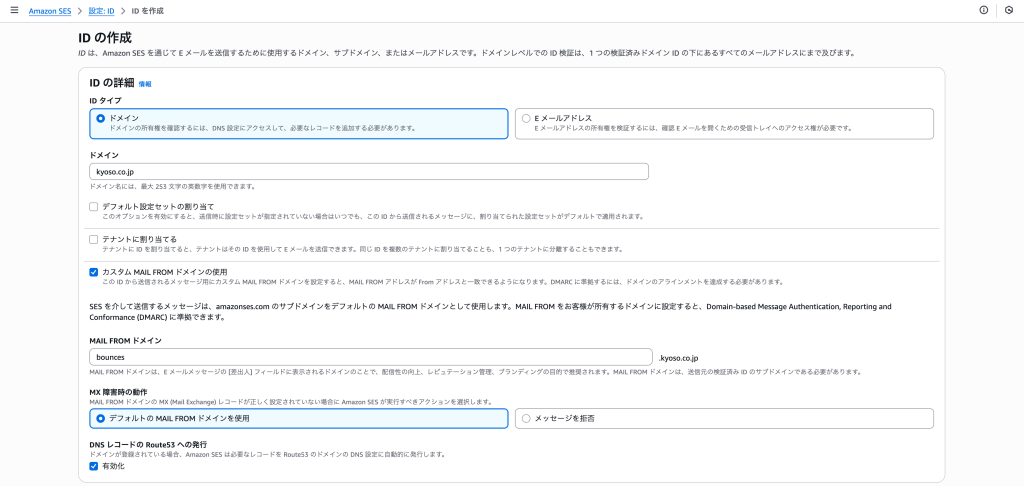
Task: Click the info panel icon in top bar
Action: tap(983, 10)
